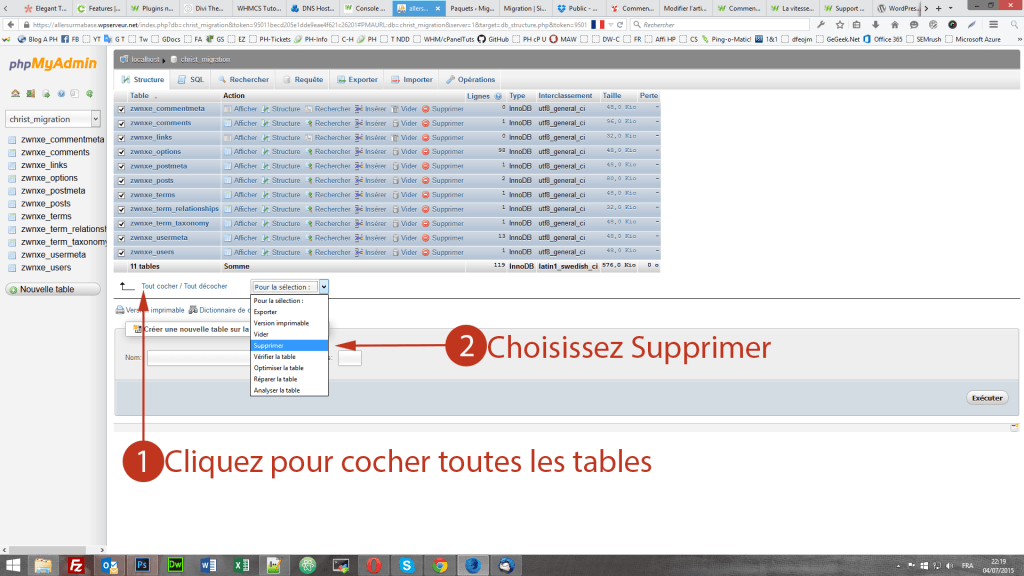
Task: Click Supprimer icon for zwnxe_usermeta row
Action: (x=425, y=238)
